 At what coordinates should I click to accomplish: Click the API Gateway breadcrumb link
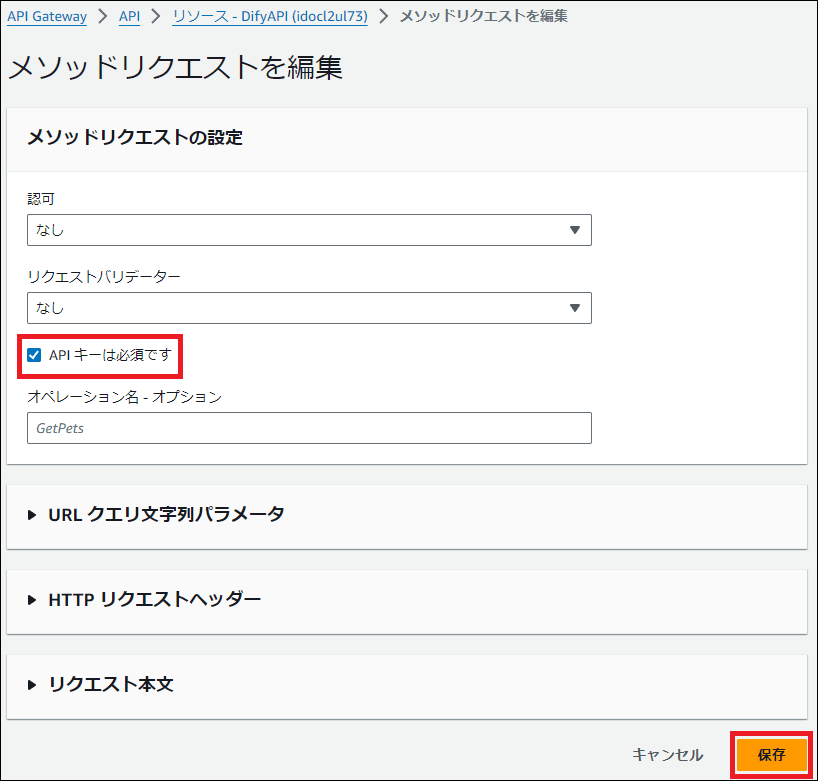47,16
